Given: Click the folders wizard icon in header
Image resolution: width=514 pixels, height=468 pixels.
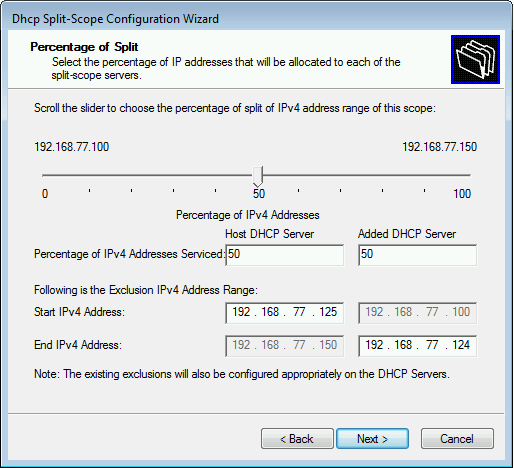Looking at the screenshot, I should (x=475, y=59).
